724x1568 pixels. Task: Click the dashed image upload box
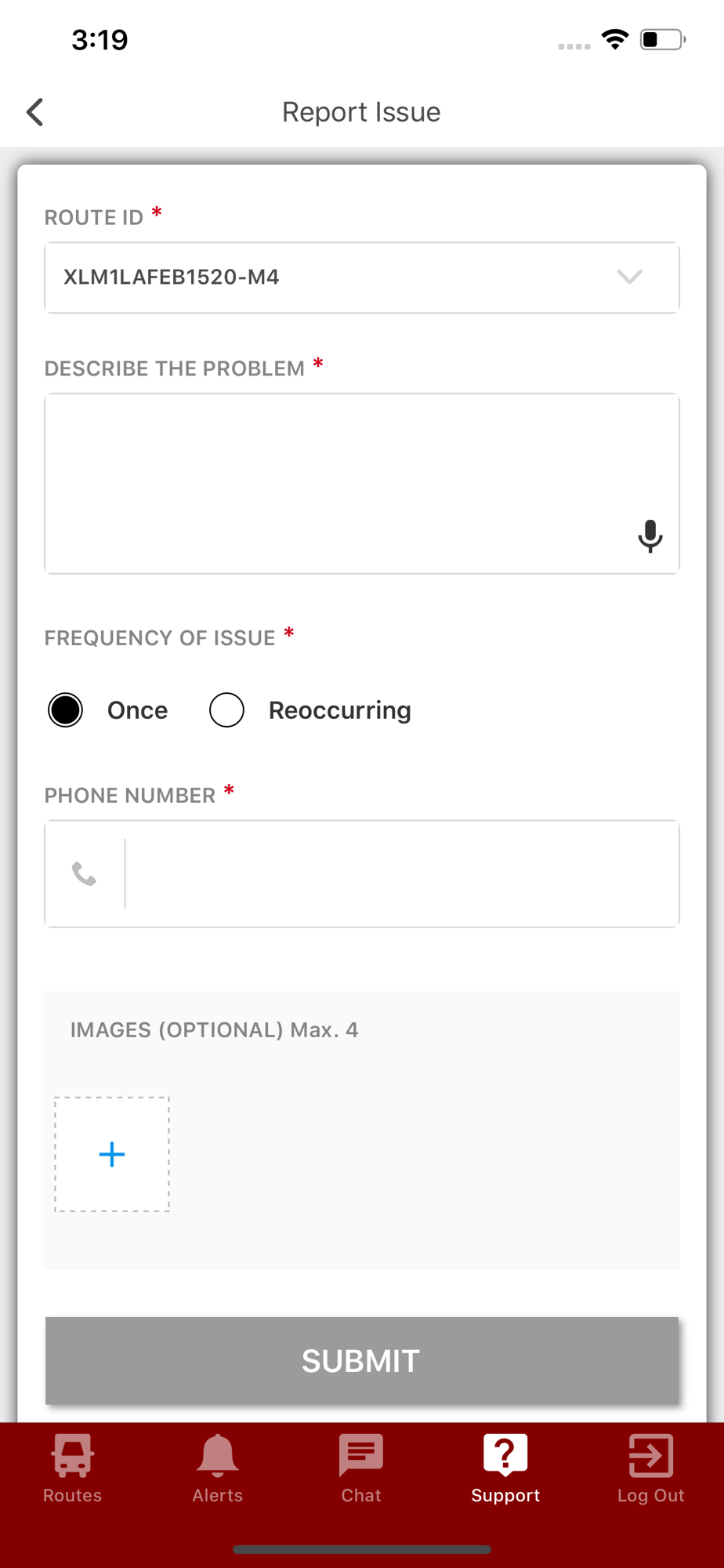(x=112, y=1154)
